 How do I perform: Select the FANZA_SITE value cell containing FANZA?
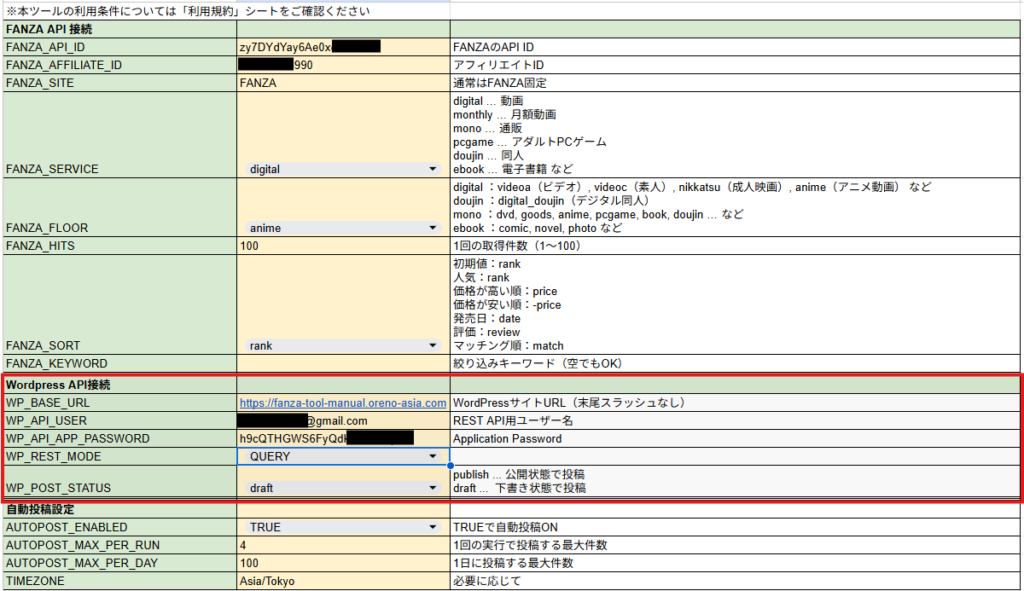coord(342,83)
